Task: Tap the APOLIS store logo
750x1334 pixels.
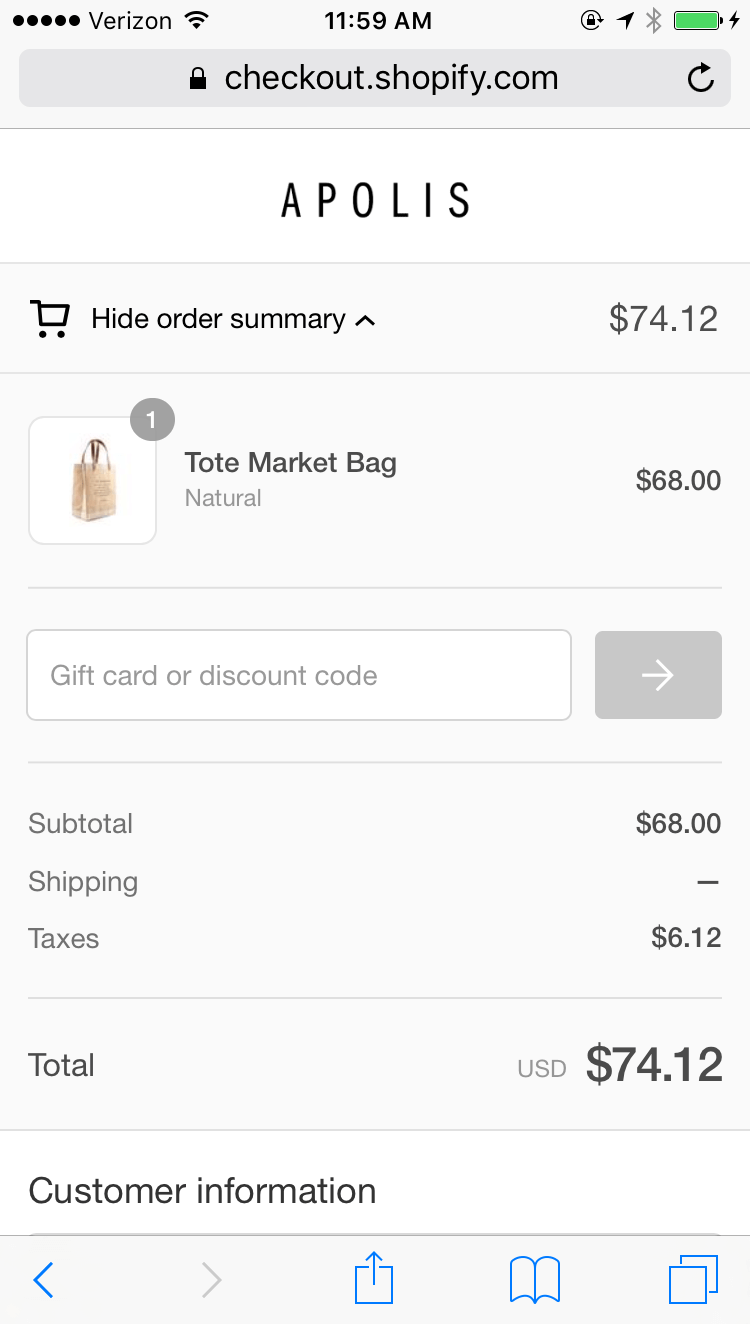Action: click(x=375, y=200)
